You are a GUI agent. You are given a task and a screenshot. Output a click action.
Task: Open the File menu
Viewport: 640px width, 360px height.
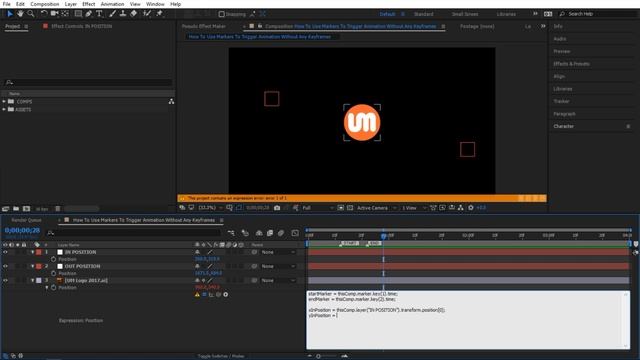[7, 4]
